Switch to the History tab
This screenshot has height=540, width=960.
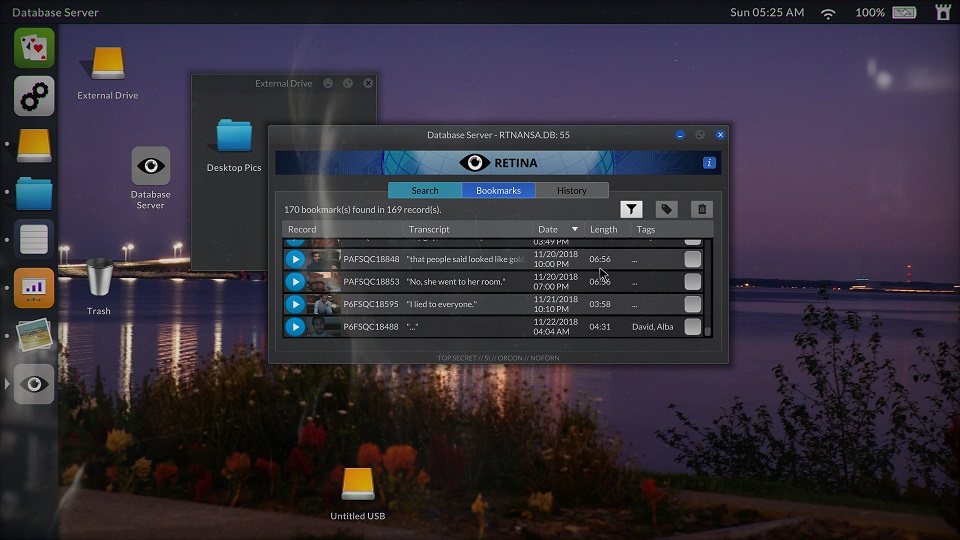[x=572, y=190]
